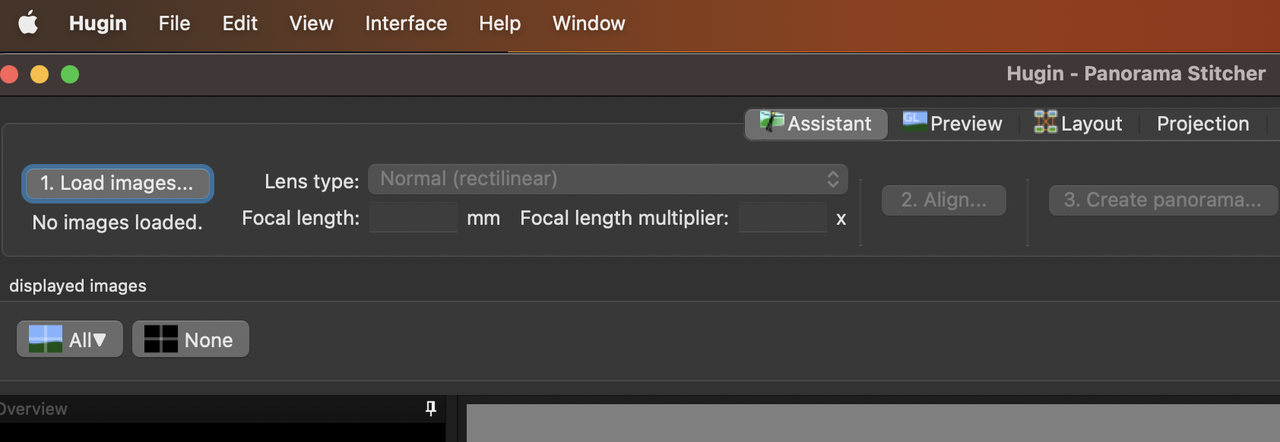Click the Layout tab icon
This screenshot has width=1280, height=442.
tap(1045, 123)
